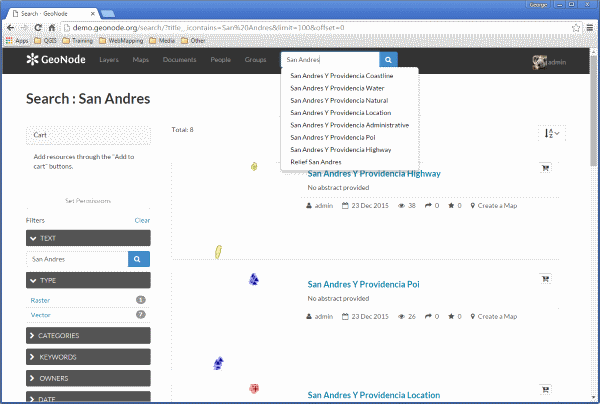The height and width of the screenshot is (404, 600).
Task: Open San Andres Y Providencia Poi layer
Action: click(364, 284)
